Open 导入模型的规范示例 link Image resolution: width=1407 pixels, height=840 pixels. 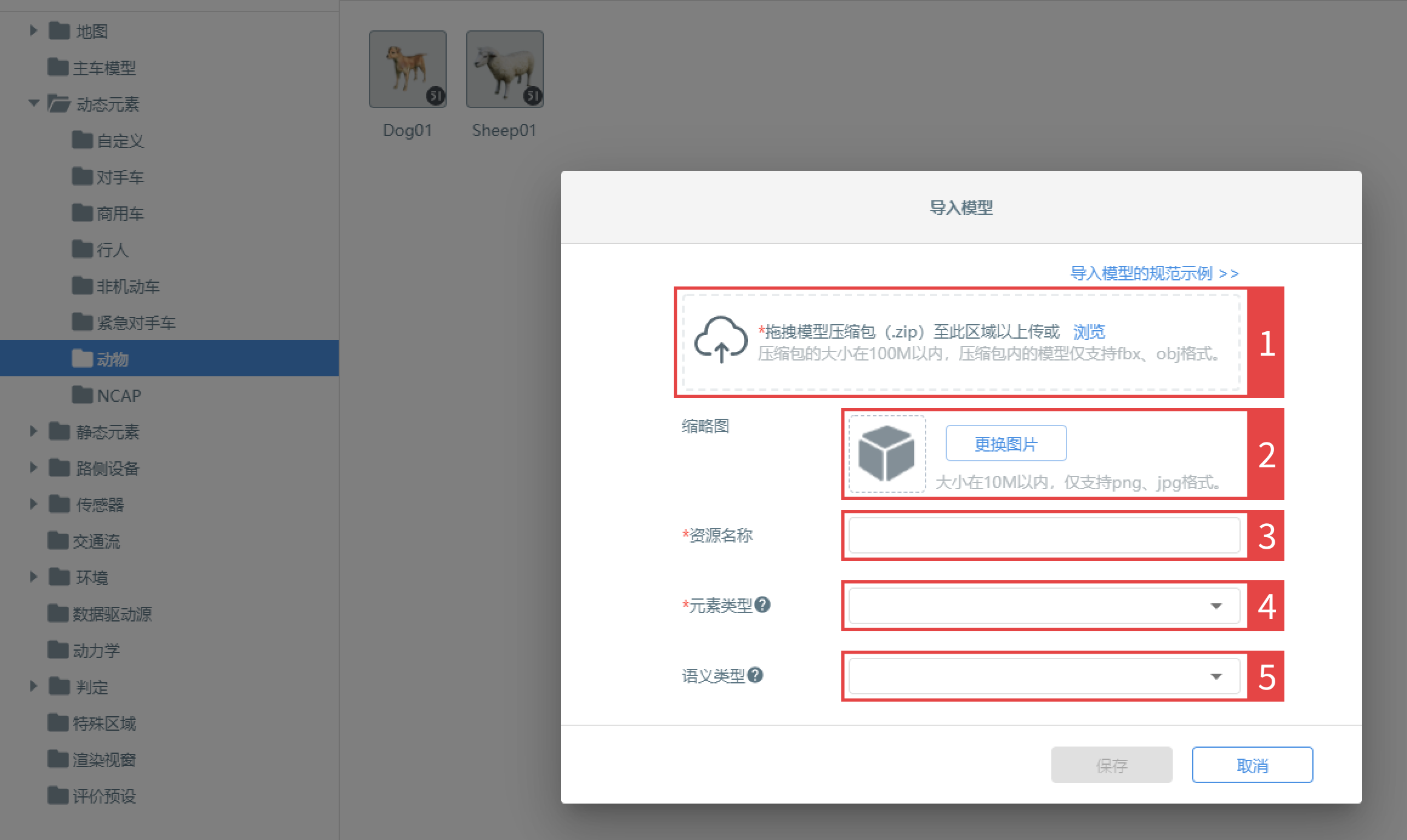click(x=1154, y=273)
